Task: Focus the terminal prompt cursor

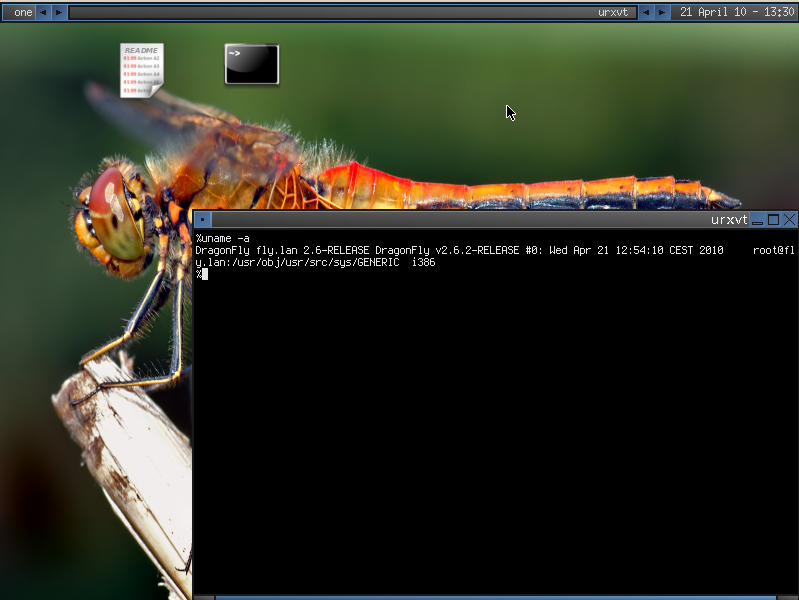Action: [x=204, y=274]
